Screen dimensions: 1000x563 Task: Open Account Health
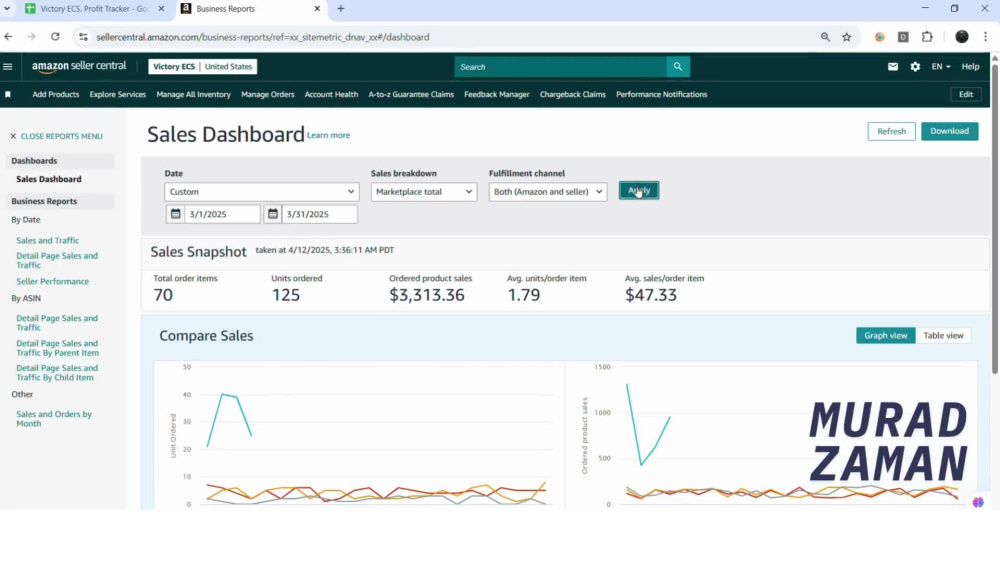pos(331,94)
